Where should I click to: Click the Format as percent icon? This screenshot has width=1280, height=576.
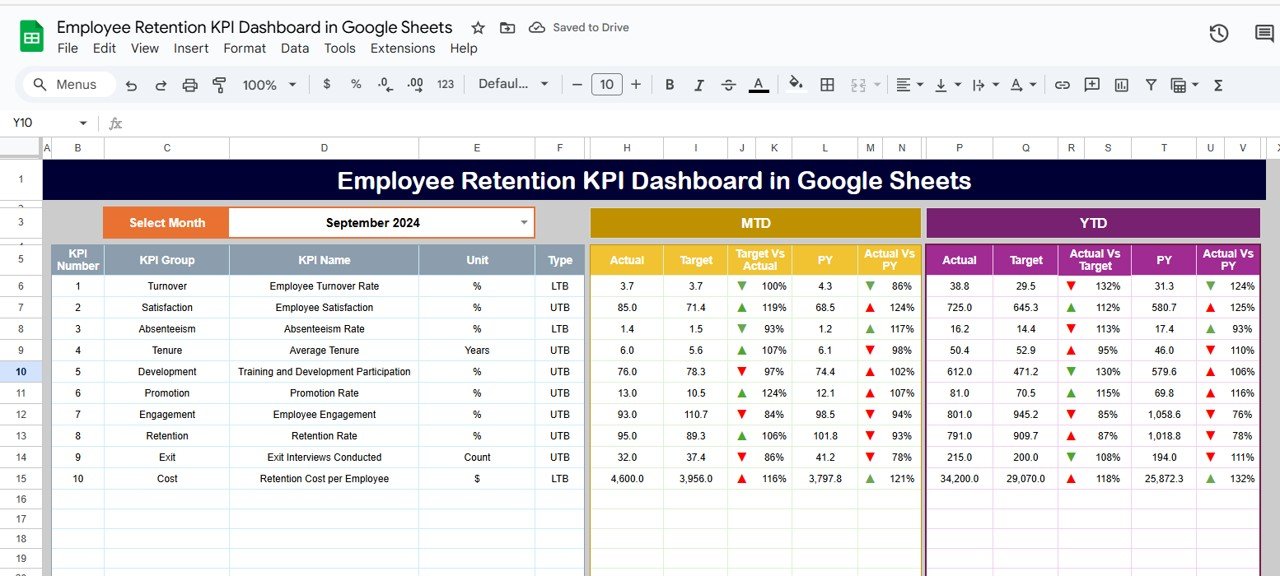[355, 84]
